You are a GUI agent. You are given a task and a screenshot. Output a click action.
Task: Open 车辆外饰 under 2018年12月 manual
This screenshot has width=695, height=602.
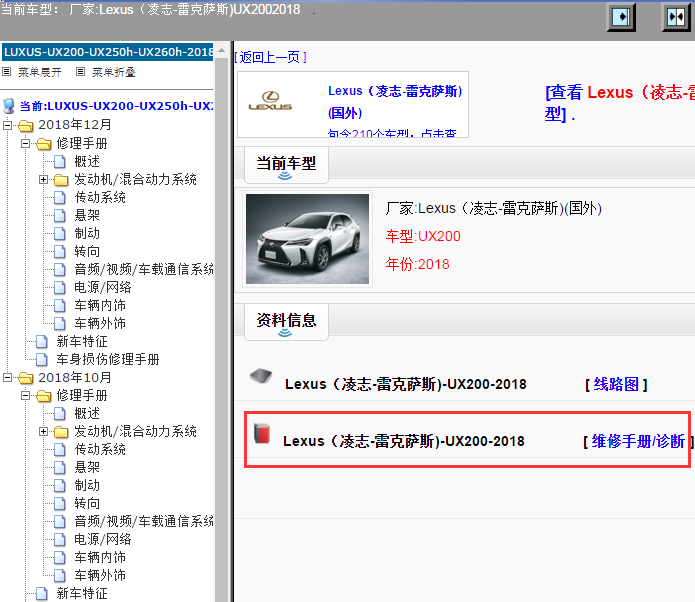[x=100, y=323]
